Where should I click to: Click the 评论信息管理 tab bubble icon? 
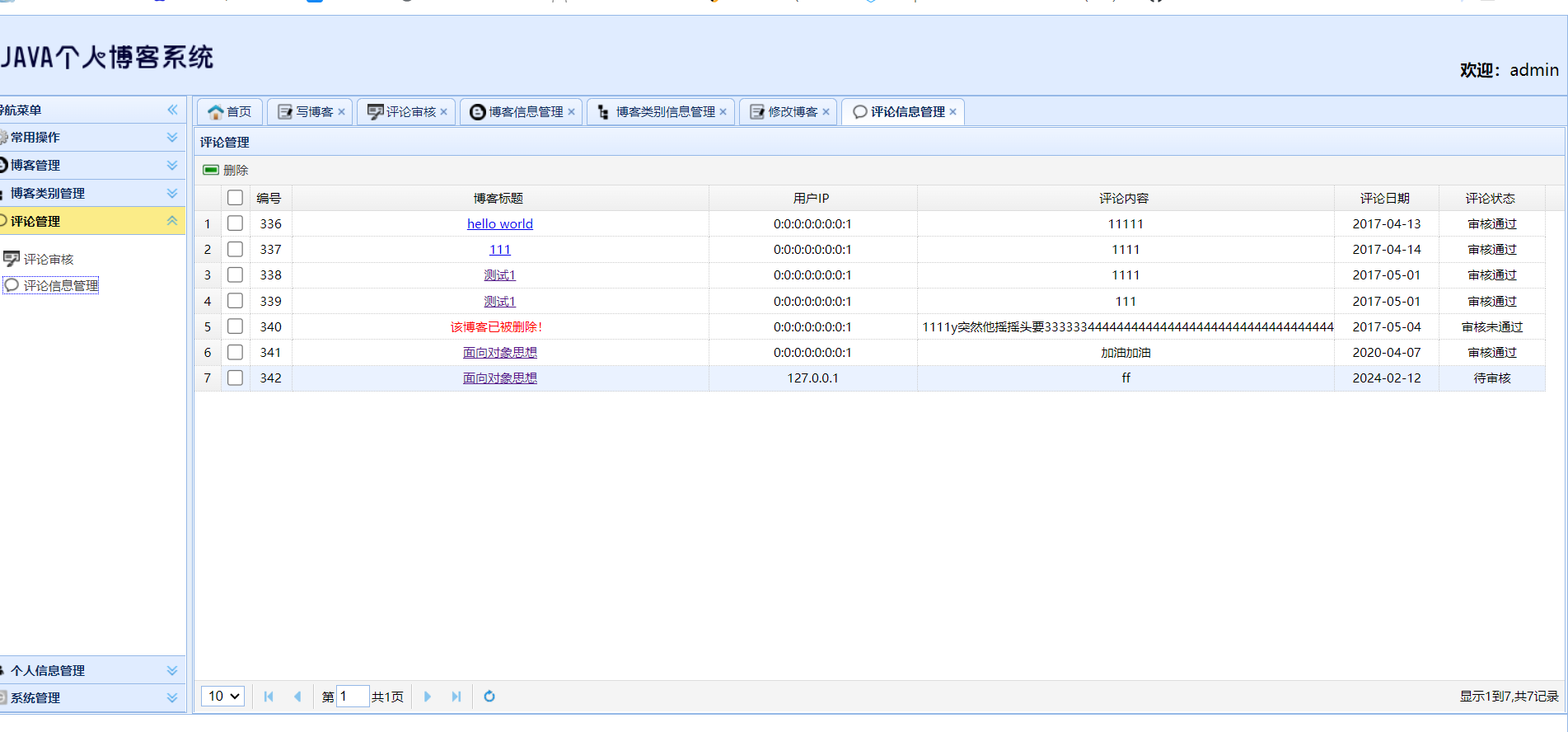point(860,112)
